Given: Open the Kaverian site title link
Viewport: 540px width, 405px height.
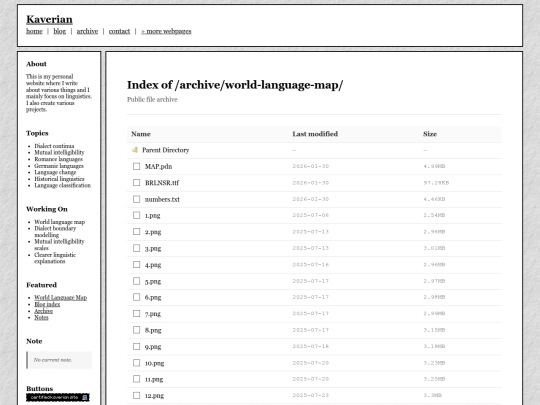Looking at the screenshot, I should click(x=49, y=19).
